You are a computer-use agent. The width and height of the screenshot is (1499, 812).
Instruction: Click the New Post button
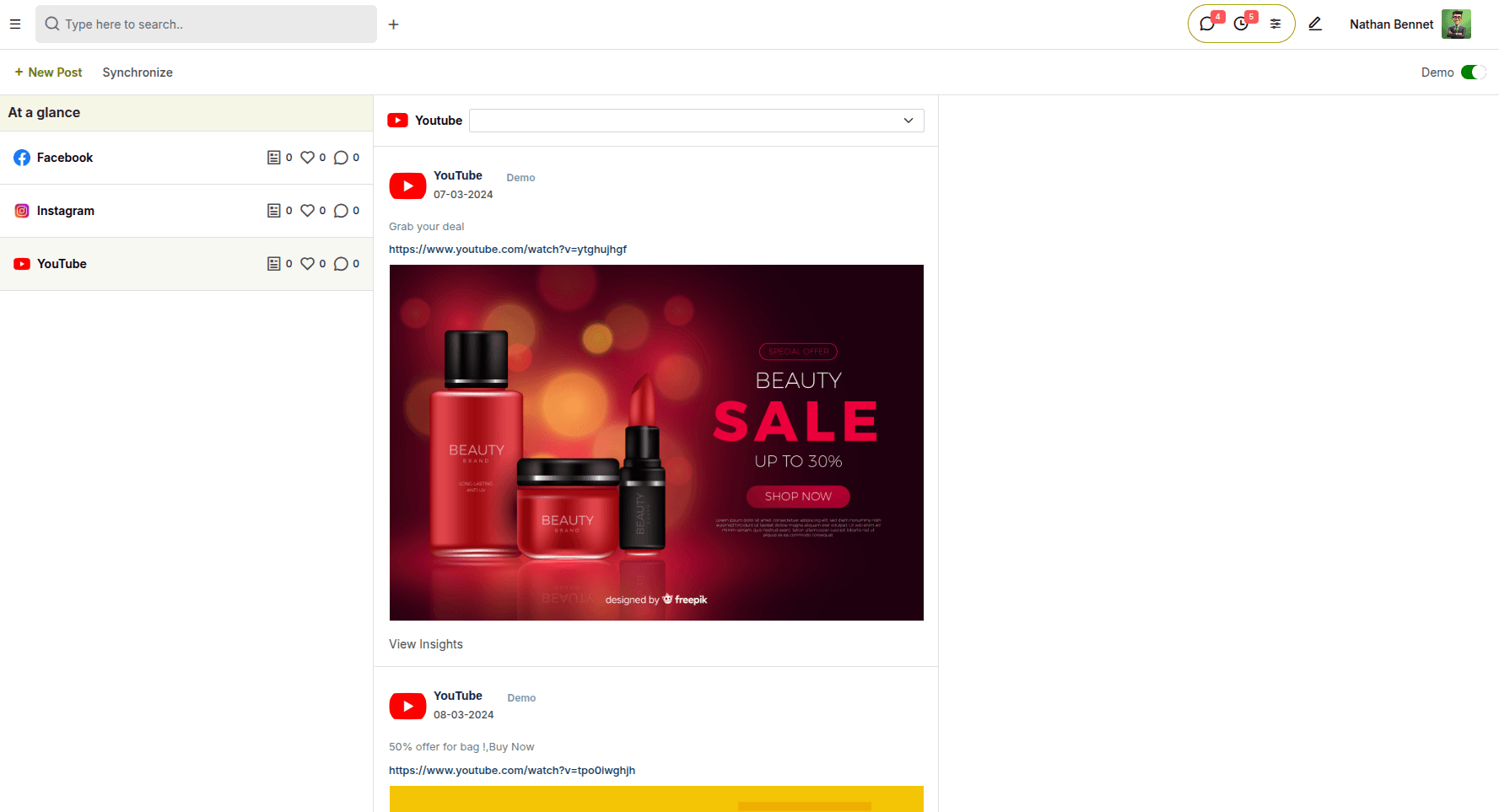(x=48, y=73)
